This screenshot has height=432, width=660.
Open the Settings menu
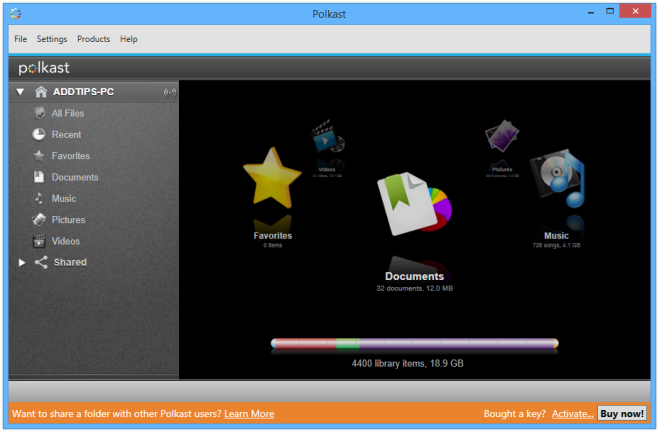point(52,39)
